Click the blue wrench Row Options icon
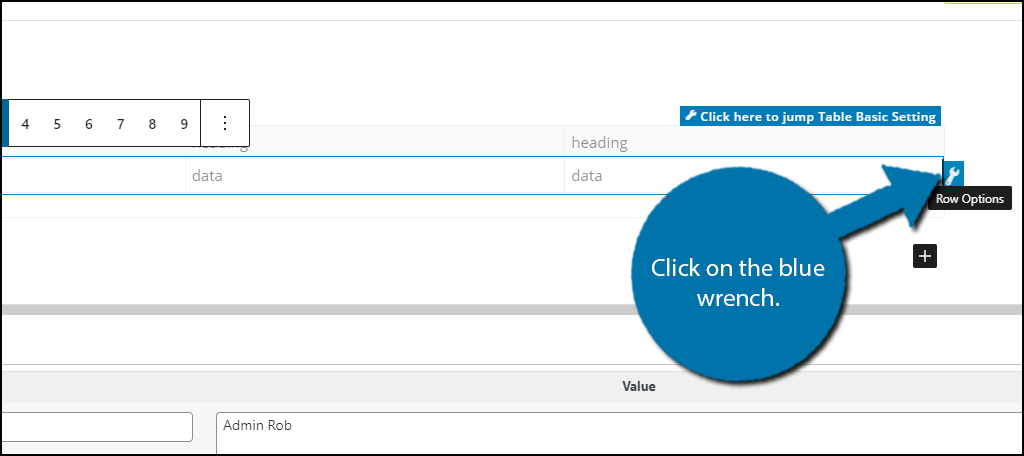The image size is (1024, 456). [x=953, y=174]
